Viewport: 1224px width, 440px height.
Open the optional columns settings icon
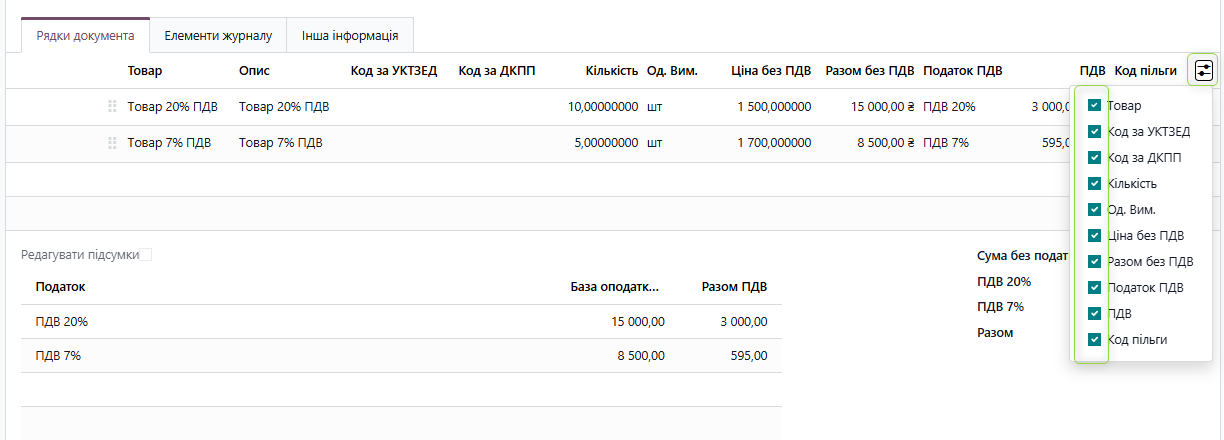(x=1203, y=70)
